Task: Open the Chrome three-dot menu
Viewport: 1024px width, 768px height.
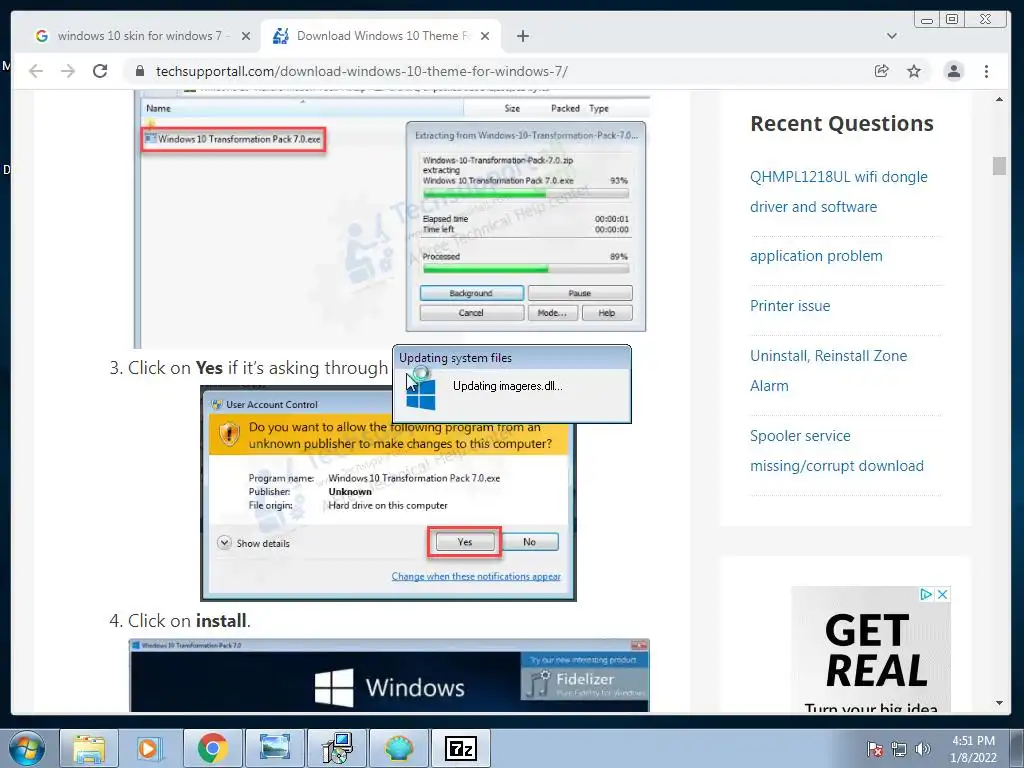Action: coord(986,71)
